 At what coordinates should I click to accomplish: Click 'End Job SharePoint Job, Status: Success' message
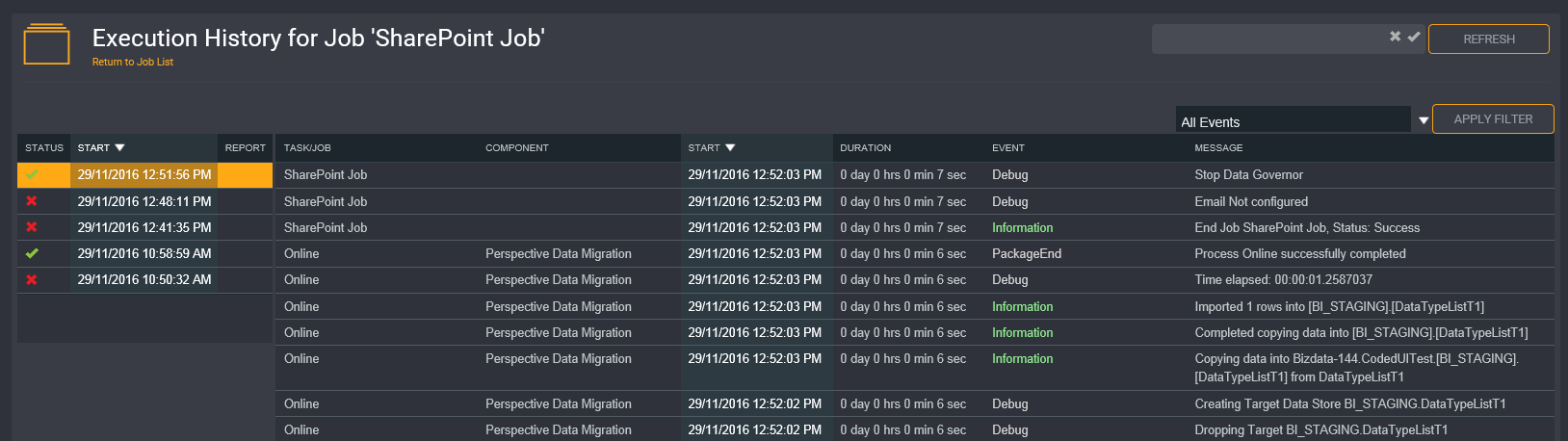(x=1307, y=227)
